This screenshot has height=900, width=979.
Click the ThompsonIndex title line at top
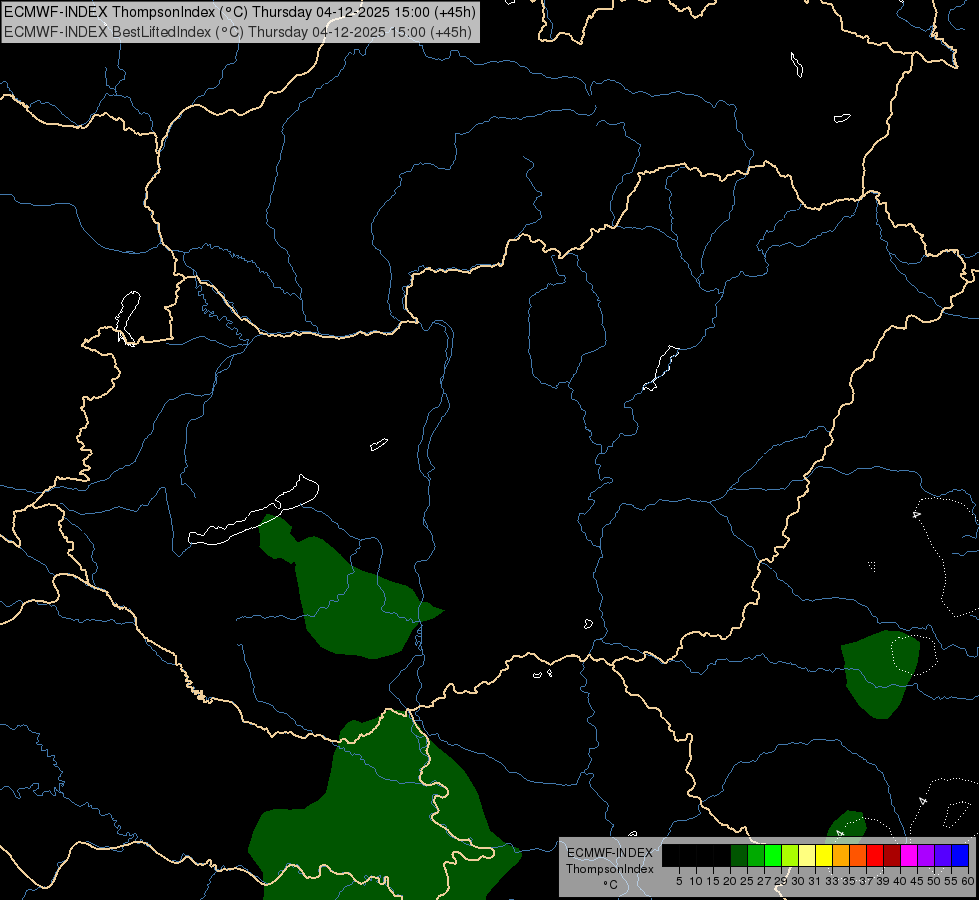point(240,11)
